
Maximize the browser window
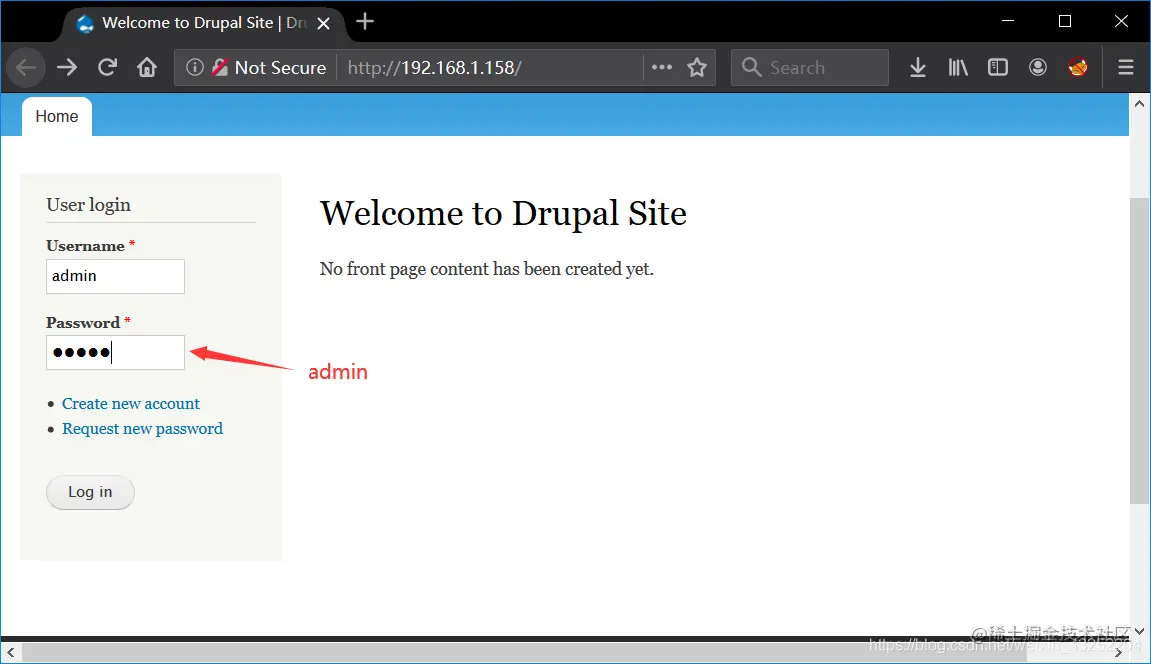pos(1065,21)
